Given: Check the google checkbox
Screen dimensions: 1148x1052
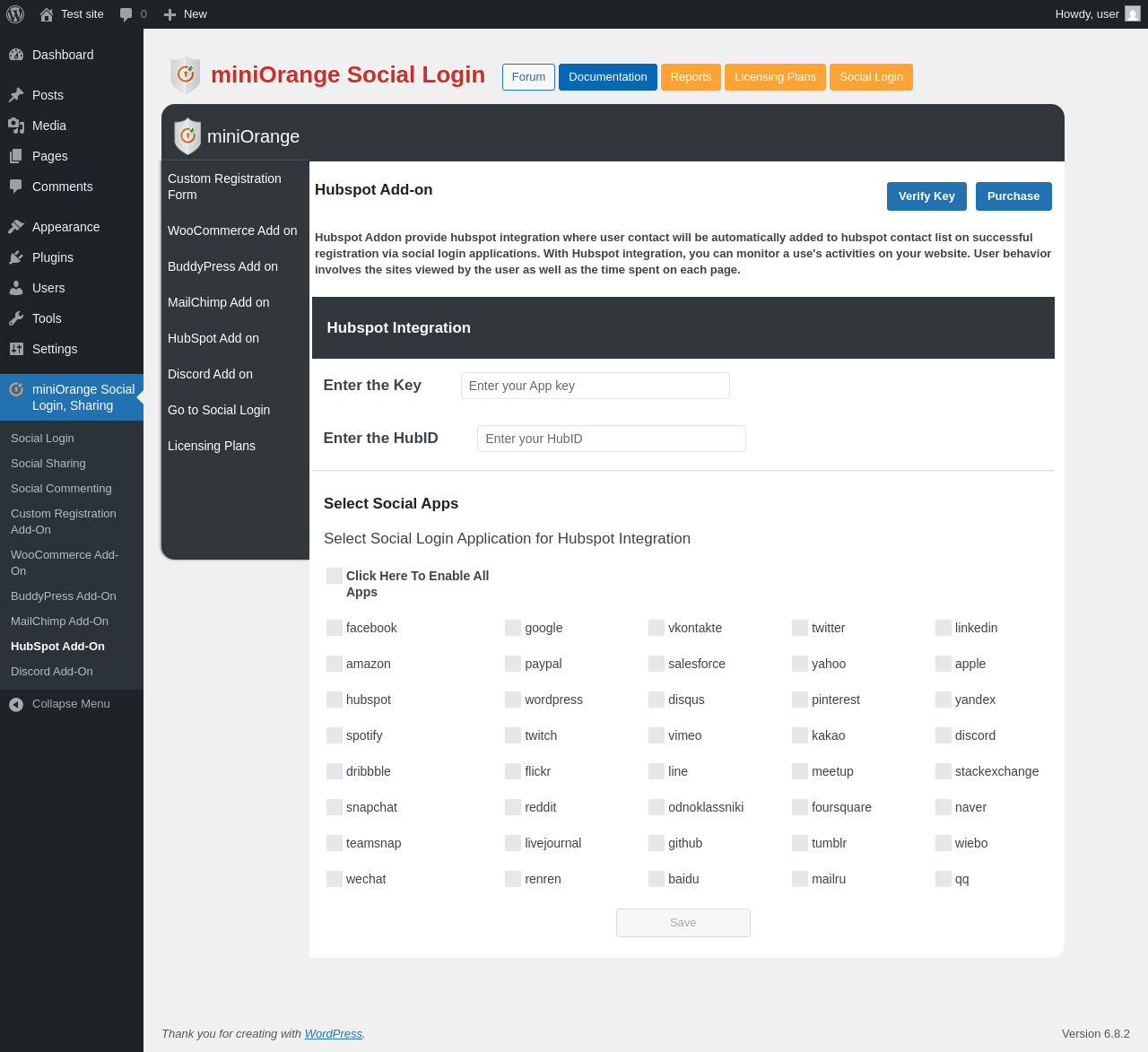Looking at the screenshot, I should click(513, 628).
